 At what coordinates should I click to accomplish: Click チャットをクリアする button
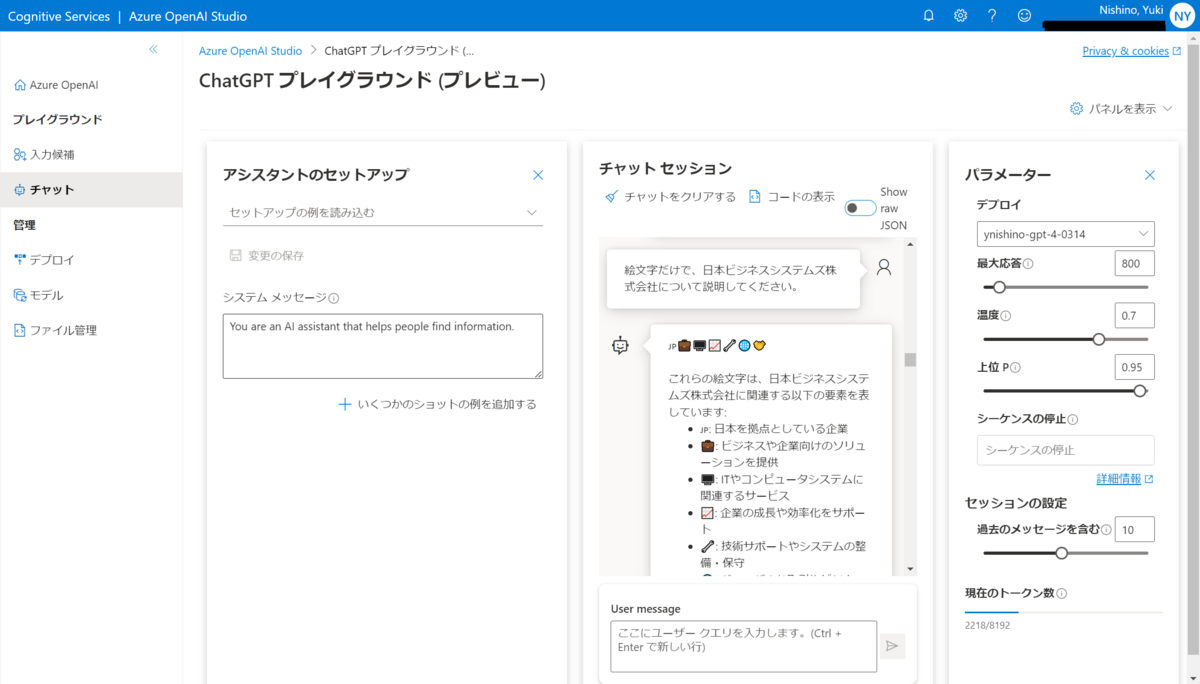coord(671,197)
